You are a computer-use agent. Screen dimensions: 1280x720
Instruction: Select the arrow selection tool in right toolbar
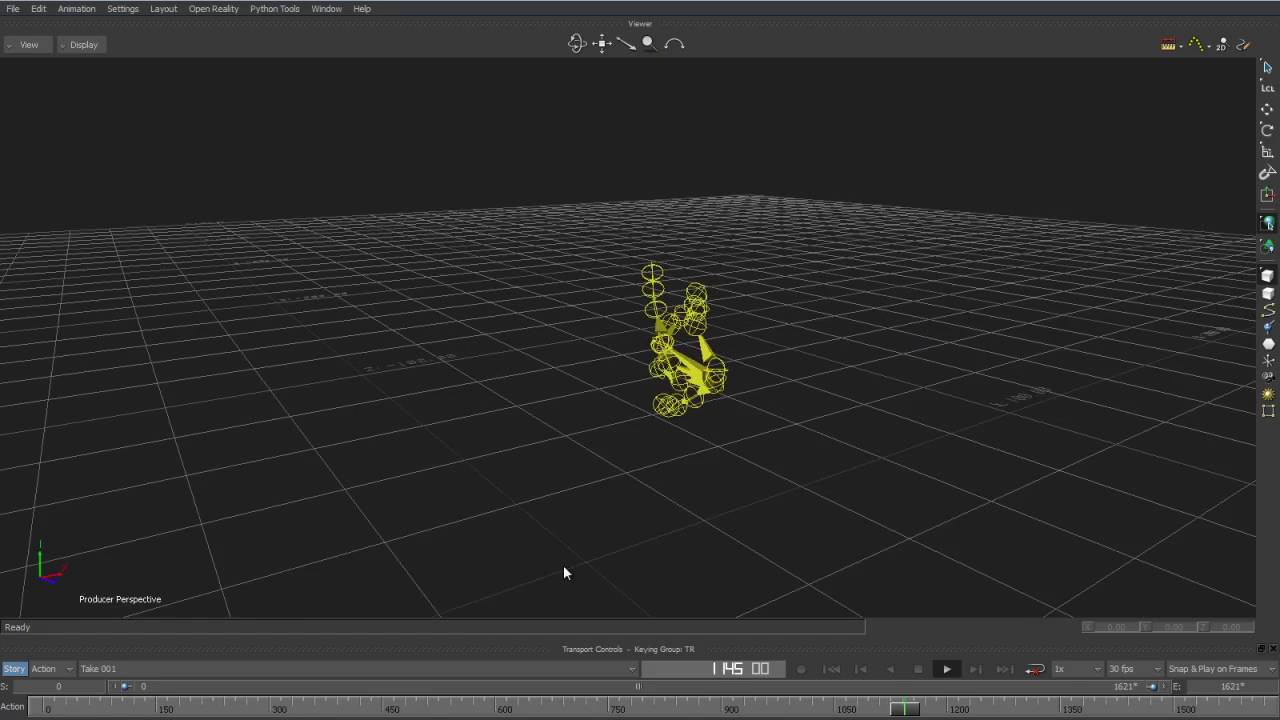(1267, 67)
